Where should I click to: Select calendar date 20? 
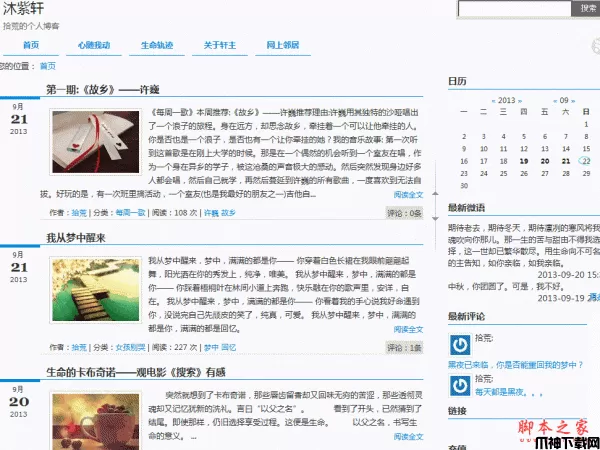click(545, 161)
